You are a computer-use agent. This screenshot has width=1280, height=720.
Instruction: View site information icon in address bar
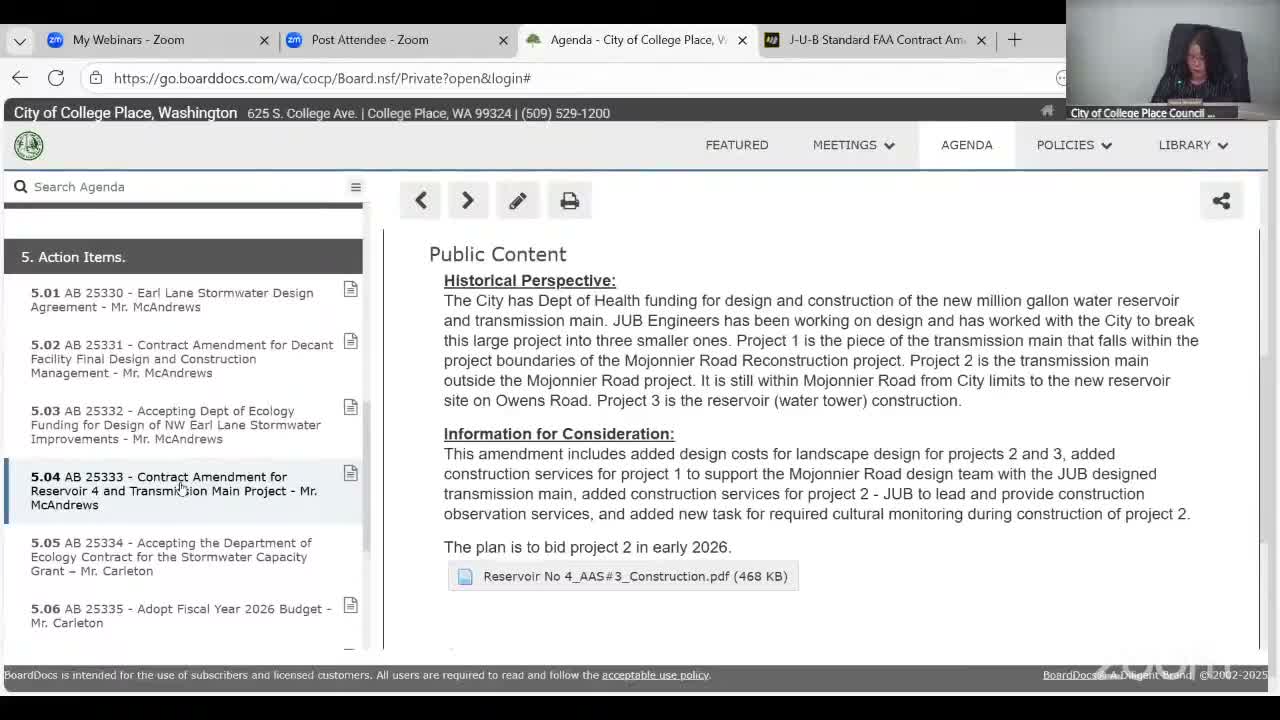pos(95,78)
